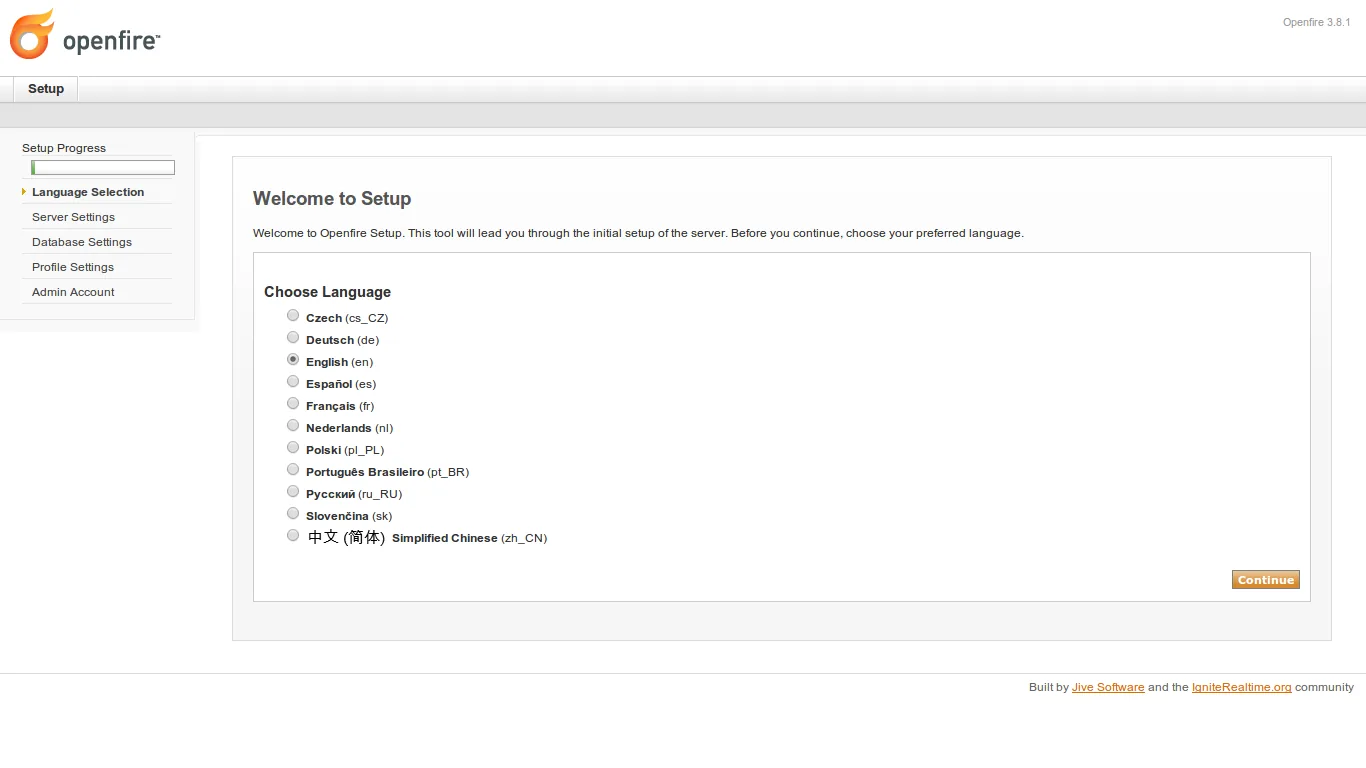The image size is (1366, 768).
Task: Select the Czech (cs_CZ) radio button
Action: [x=293, y=316]
